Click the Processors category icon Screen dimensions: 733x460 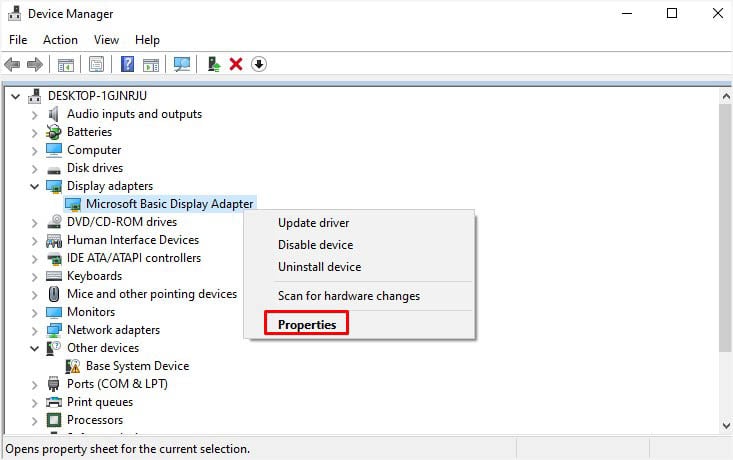tap(54, 420)
